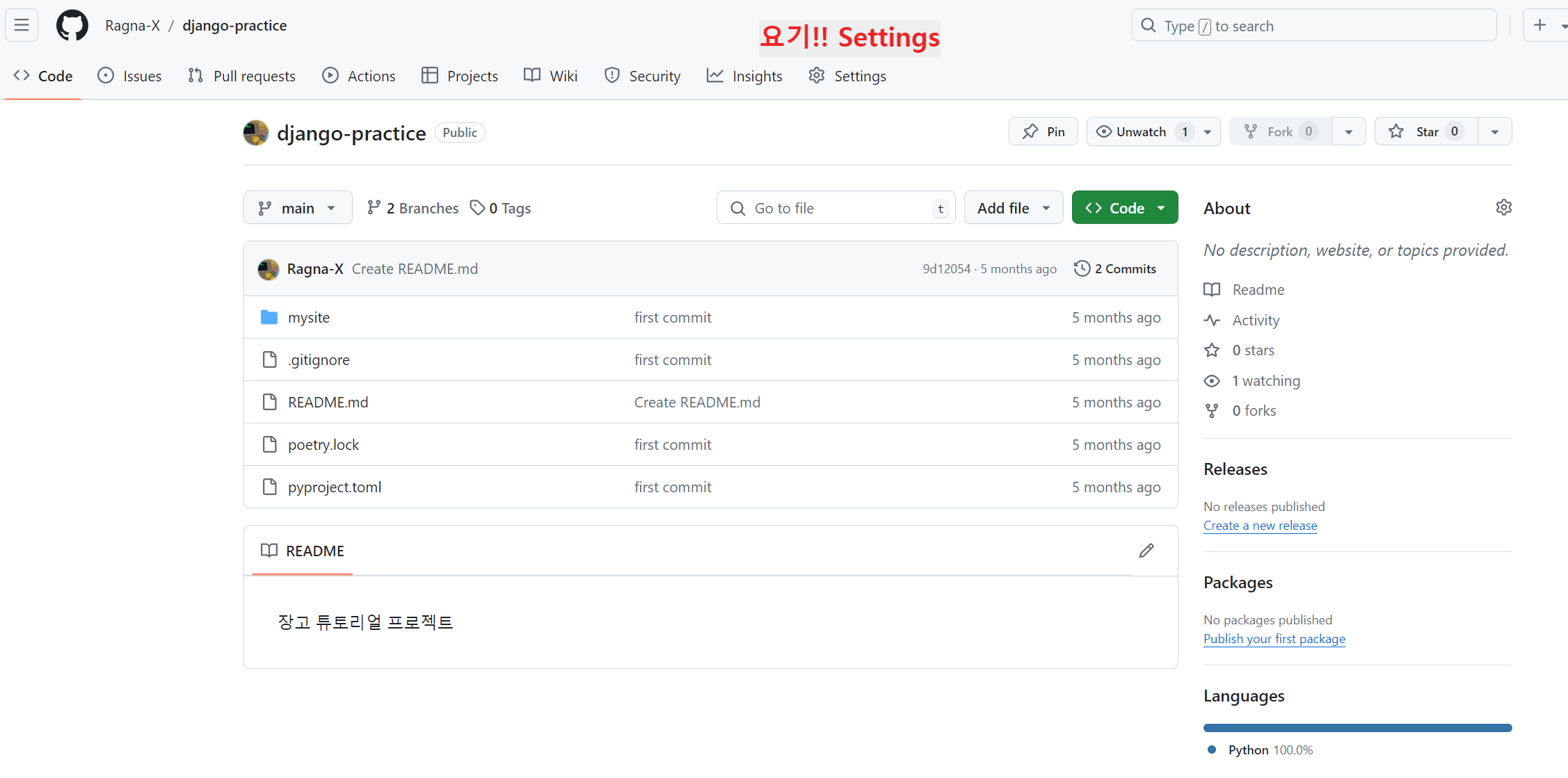Pin the django-practice repository
Viewport: 1568px width, 778px height.
tap(1043, 131)
